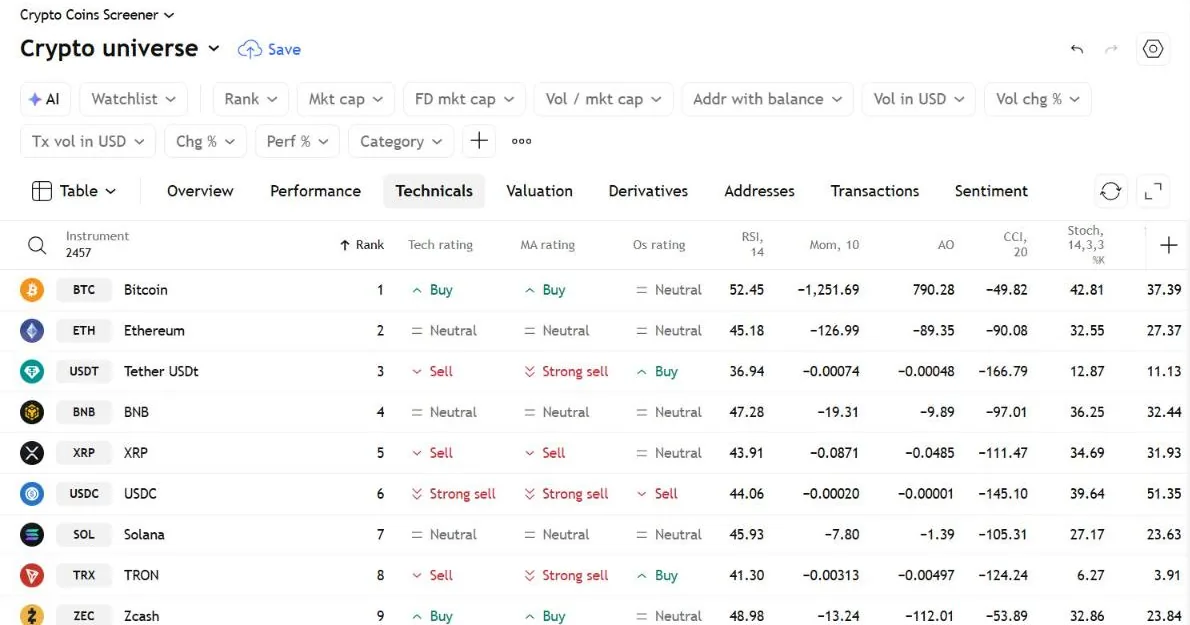Screen dimensions: 1190x625
Task: Select the Technicals tab
Action: 434,191
